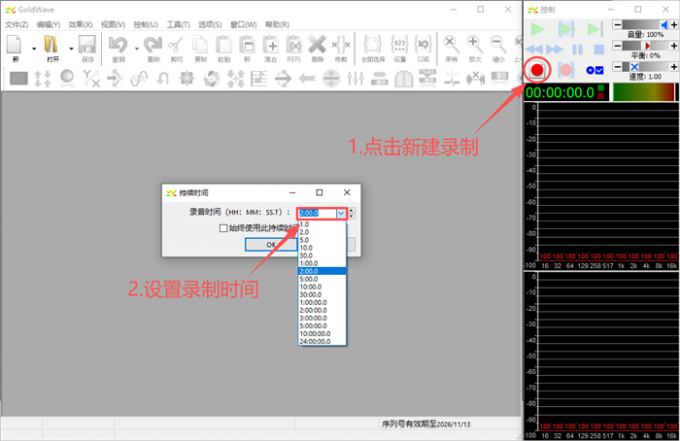Image resolution: width=680 pixels, height=441 pixels.
Task: Click the Undo (撤销) toolbar icon
Action: coord(118,45)
